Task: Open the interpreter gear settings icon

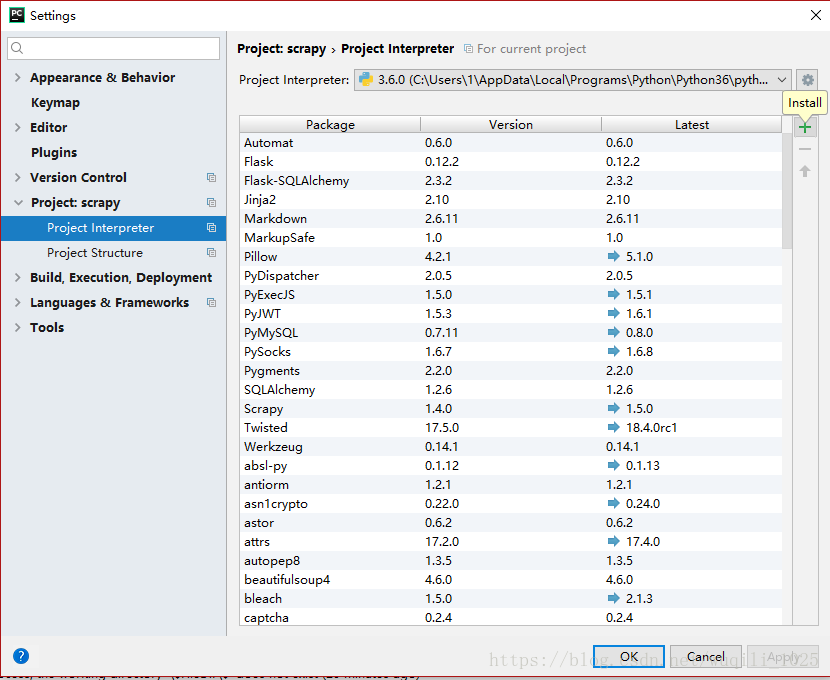Action: tap(807, 80)
